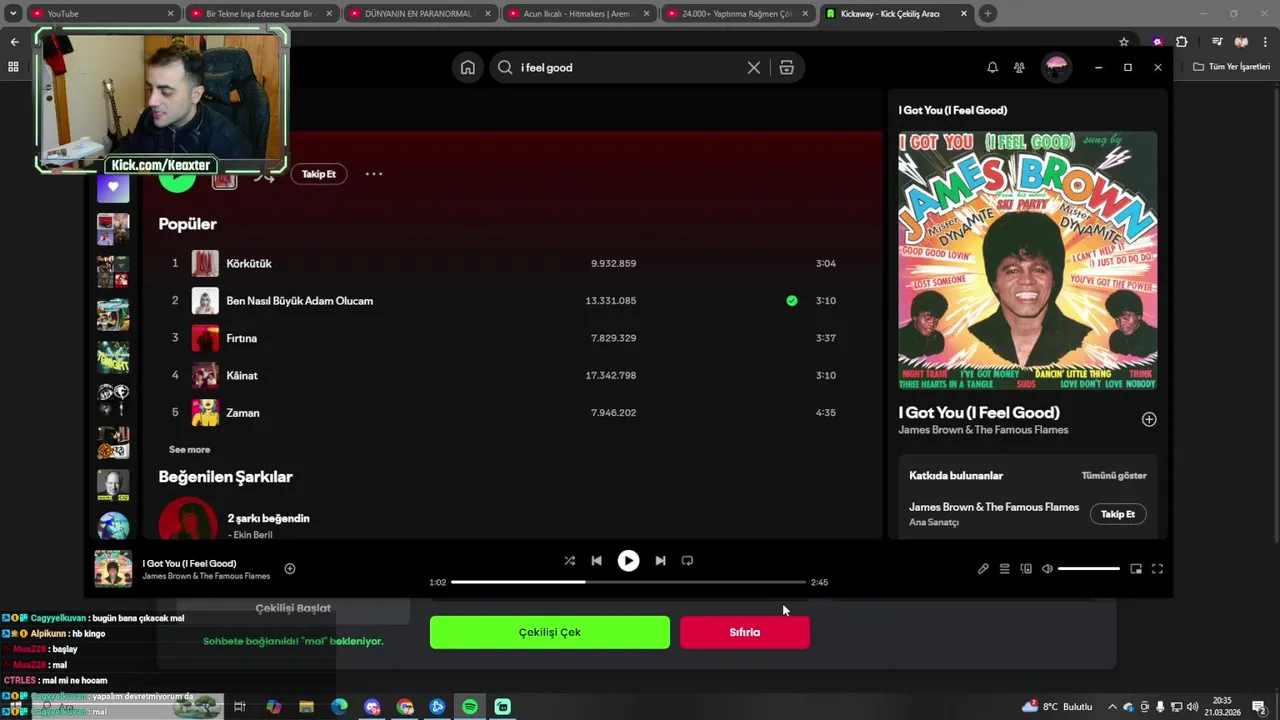This screenshot has width=1280, height=720.
Task: Open Chrome tab search dropdown arrow
Action: pyautogui.click(x=13, y=14)
